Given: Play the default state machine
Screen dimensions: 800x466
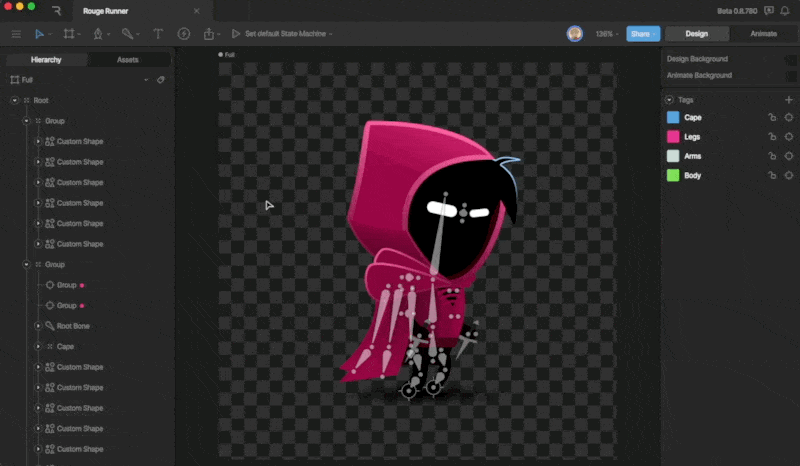Looking at the screenshot, I should 236,34.
